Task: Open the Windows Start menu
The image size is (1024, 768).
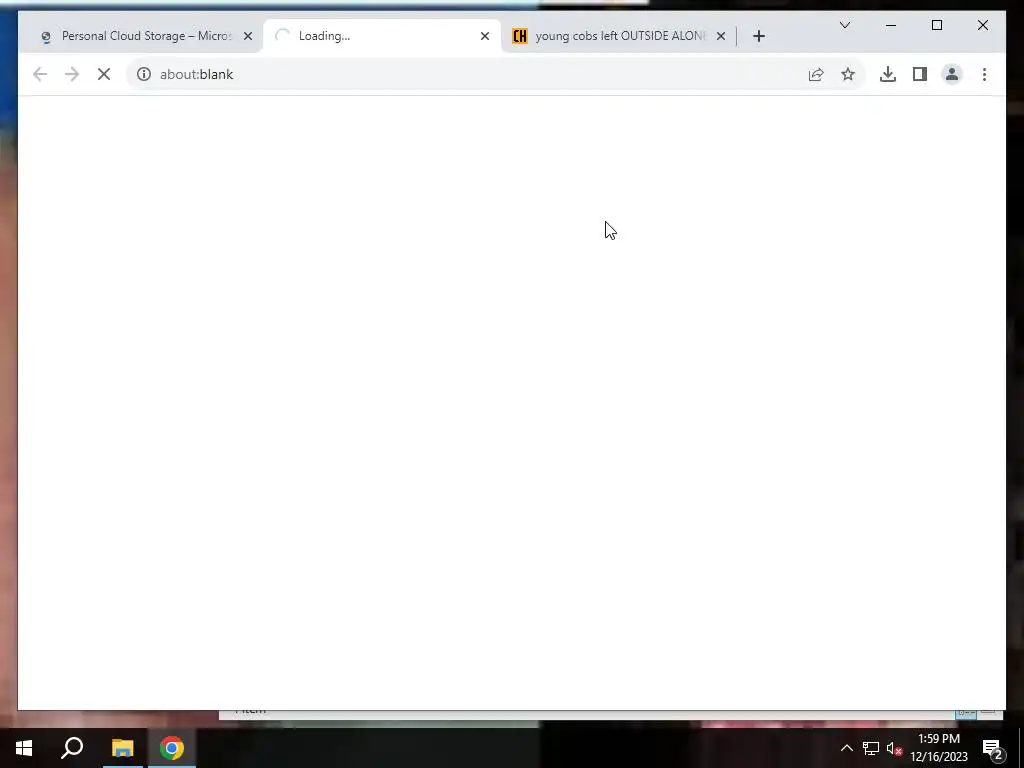Action: tap(24, 748)
